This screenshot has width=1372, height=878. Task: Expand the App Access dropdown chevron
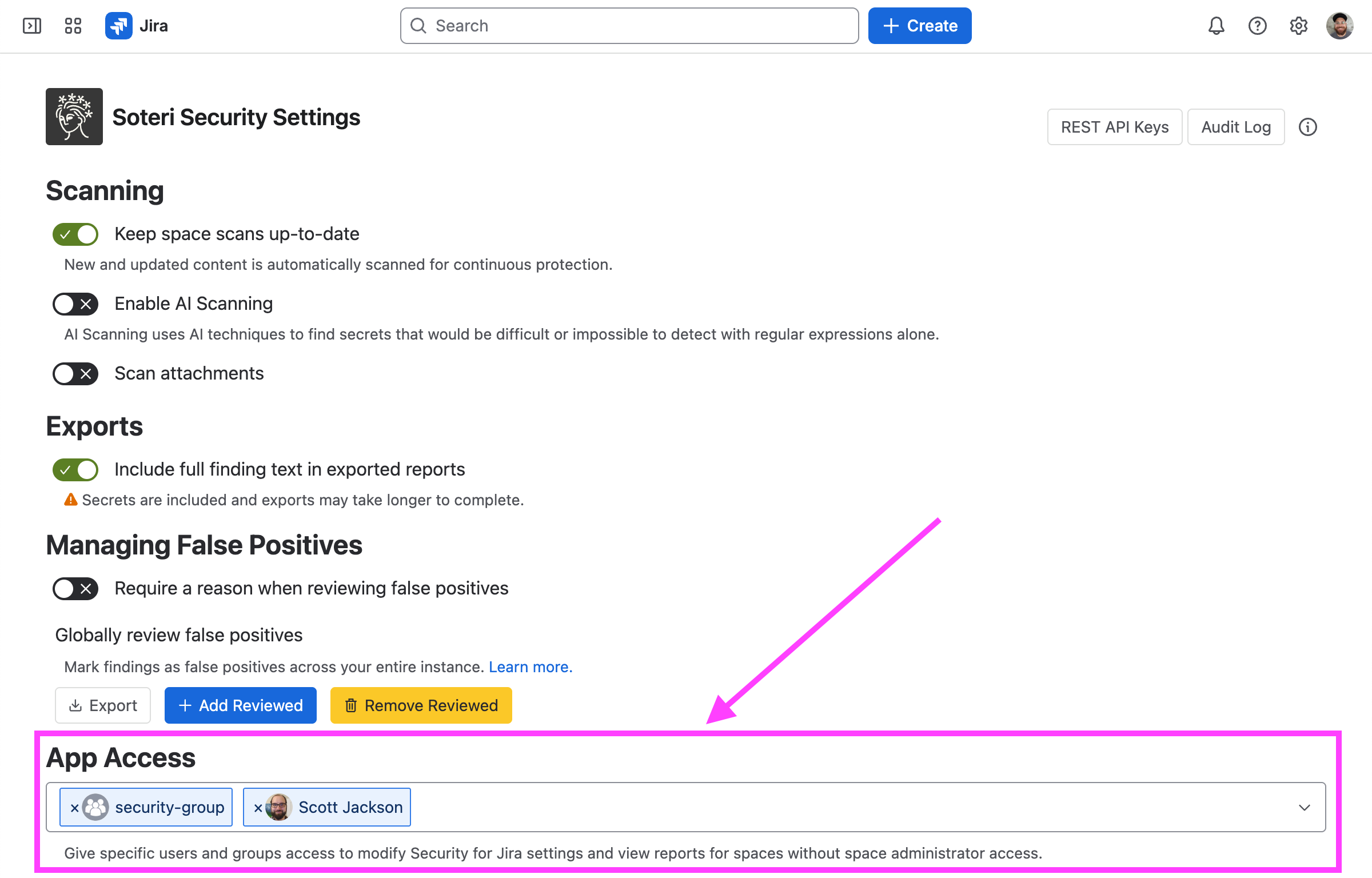(x=1305, y=808)
